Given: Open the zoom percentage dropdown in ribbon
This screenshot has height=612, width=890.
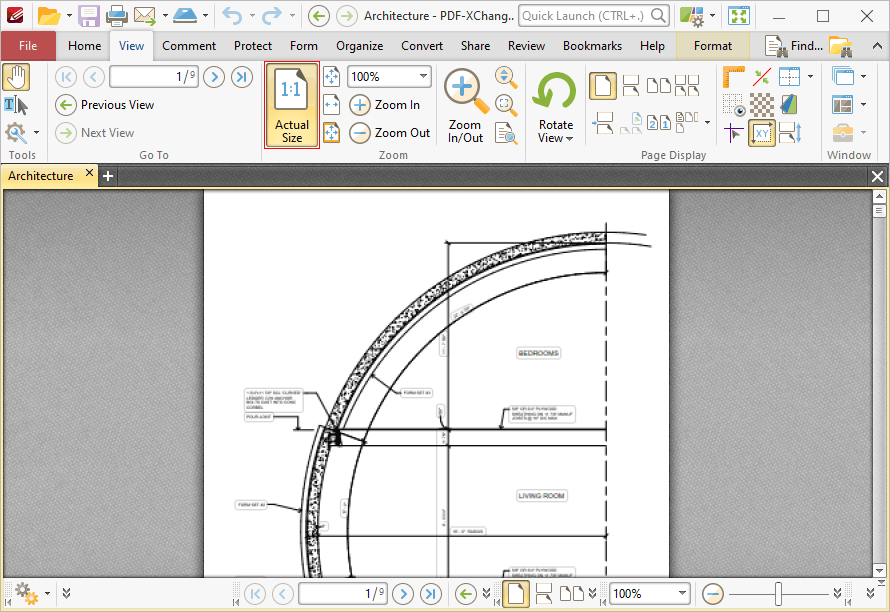Looking at the screenshot, I should click(x=423, y=77).
